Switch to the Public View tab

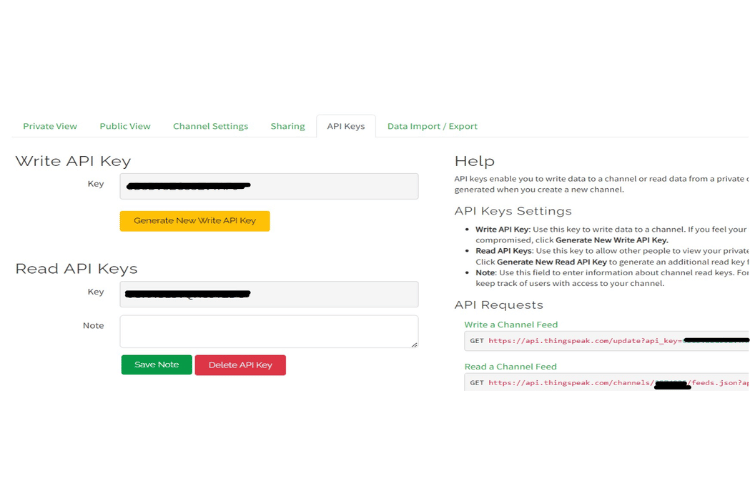click(125, 126)
